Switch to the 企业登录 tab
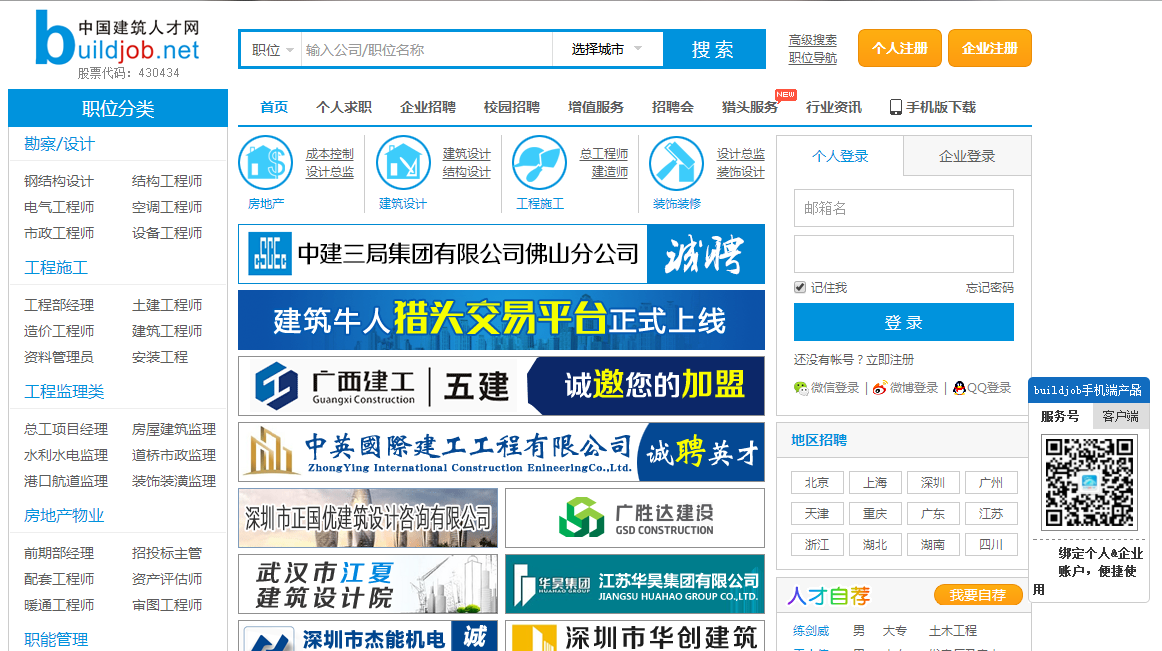This screenshot has width=1162, height=651. click(967, 156)
